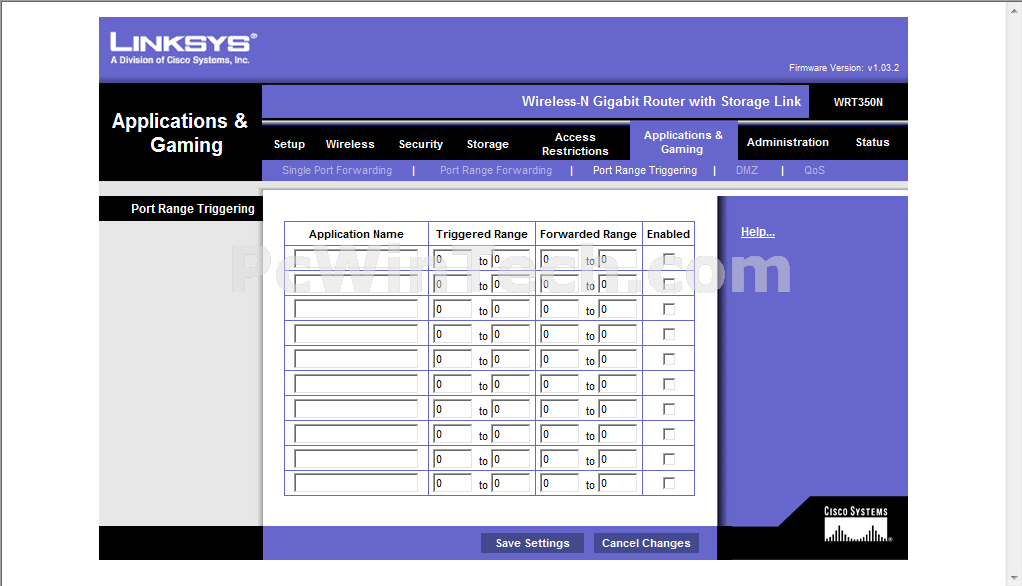This screenshot has width=1022, height=586.
Task: Open the Storage tab
Action: click(487, 144)
